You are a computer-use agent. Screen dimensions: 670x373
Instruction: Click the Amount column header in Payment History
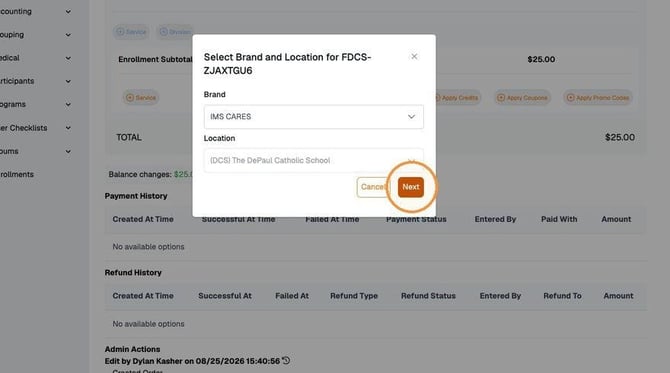tap(616, 219)
